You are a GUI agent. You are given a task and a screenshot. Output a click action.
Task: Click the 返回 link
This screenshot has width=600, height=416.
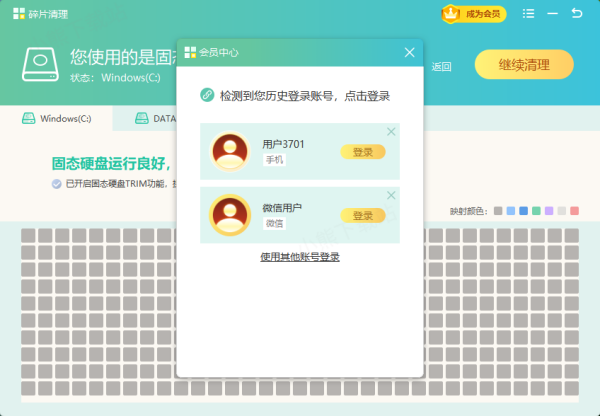point(441,67)
